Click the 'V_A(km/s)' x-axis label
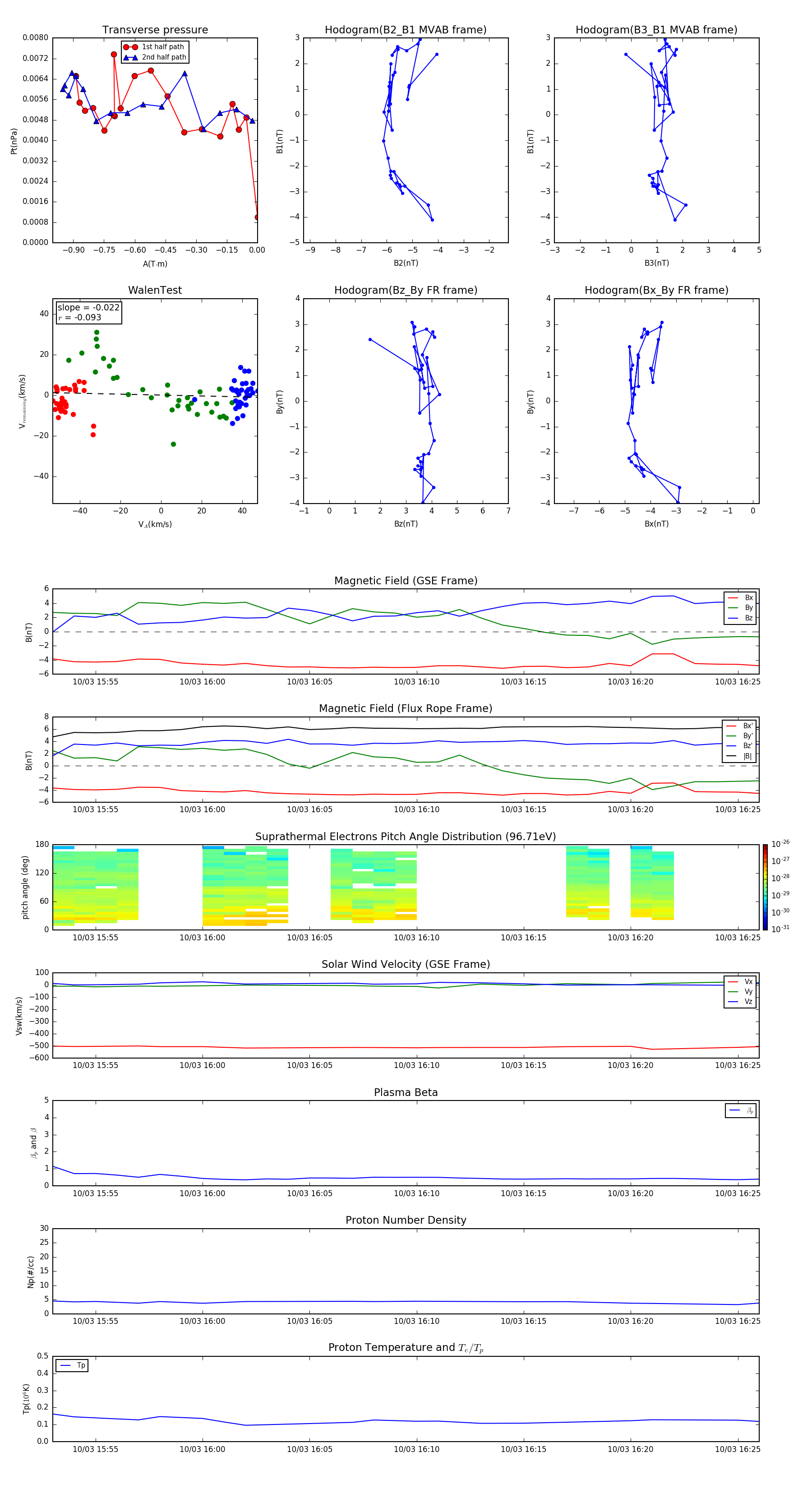Viewport: 812px width, 1489px height. click(155, 524)
